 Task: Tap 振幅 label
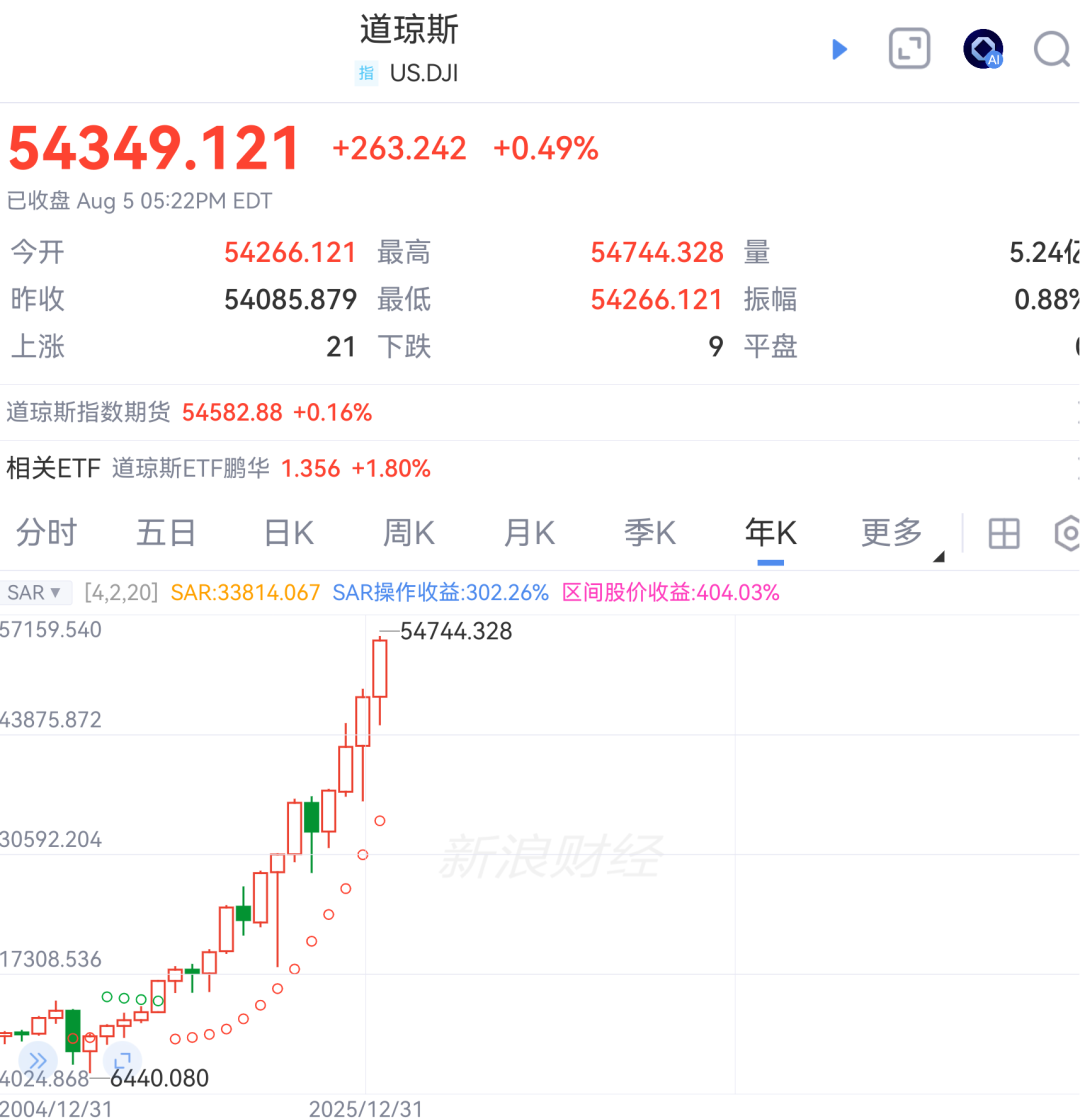coord(770,300)
